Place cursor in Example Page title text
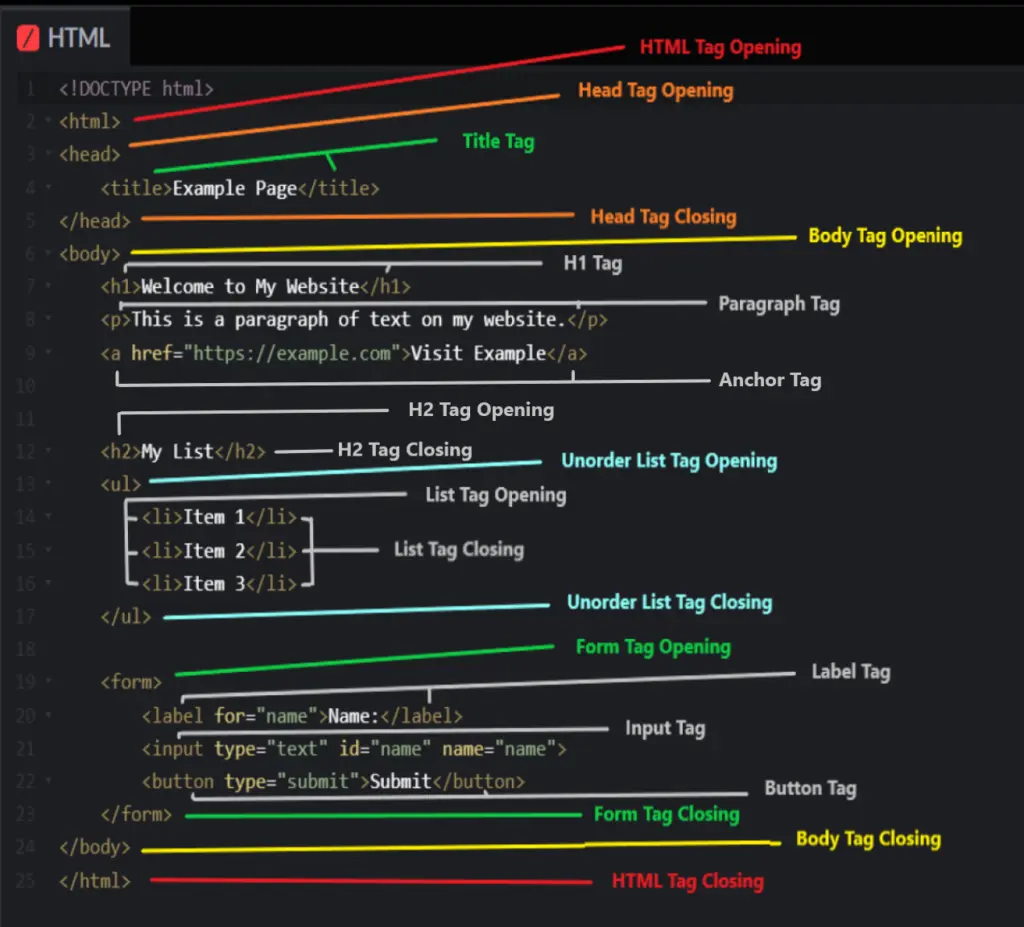1024x927 pixels. [x=234, y=188]
